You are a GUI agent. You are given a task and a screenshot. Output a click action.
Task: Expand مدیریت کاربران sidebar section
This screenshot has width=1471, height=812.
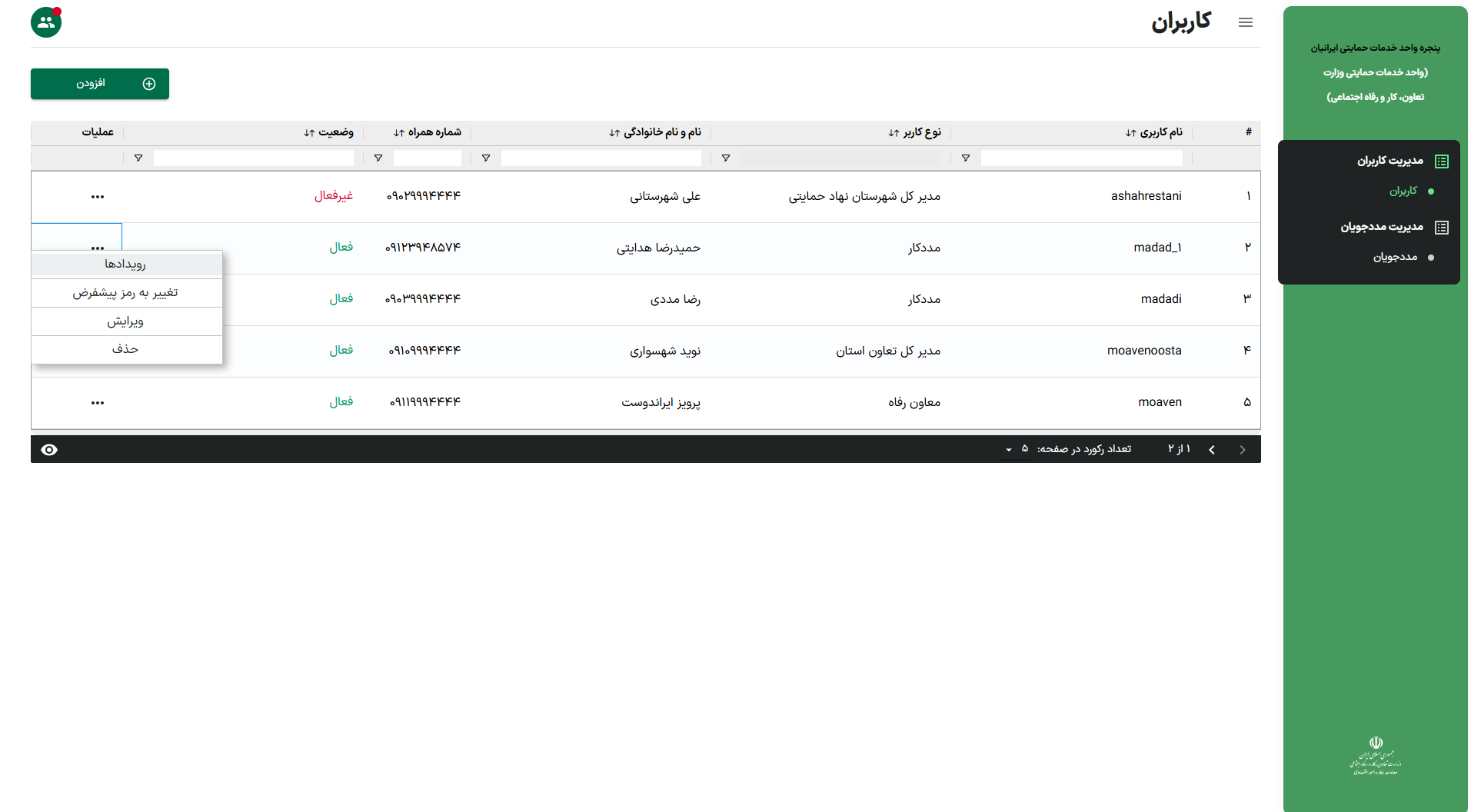(x=1389, y=161)
